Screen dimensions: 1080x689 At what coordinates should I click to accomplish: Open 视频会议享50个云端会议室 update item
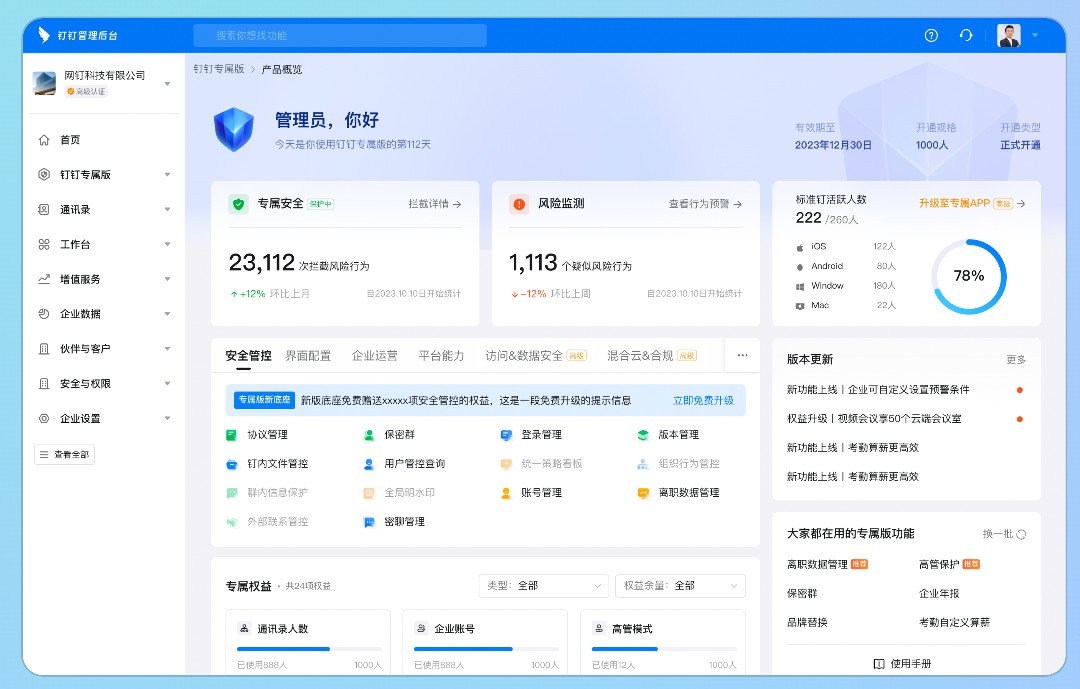(x=874, y=418)
